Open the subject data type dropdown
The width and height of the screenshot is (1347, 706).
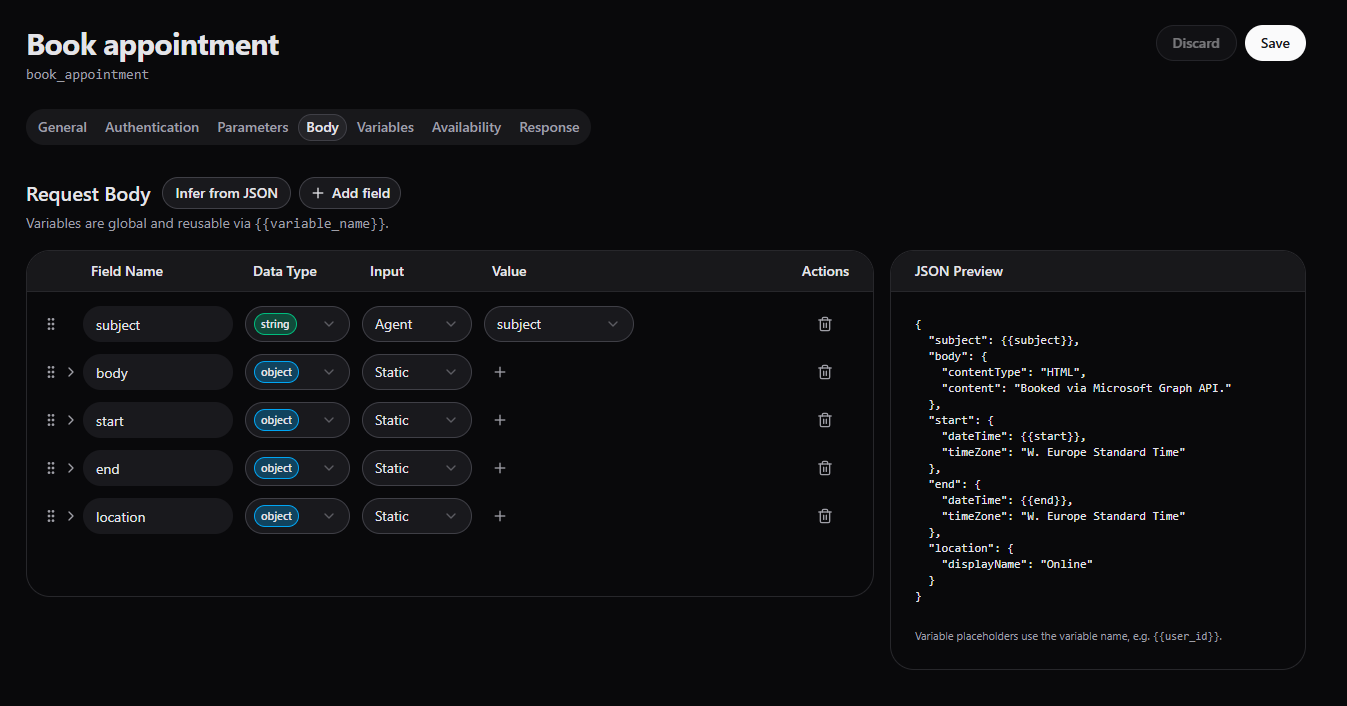(297, 324)
